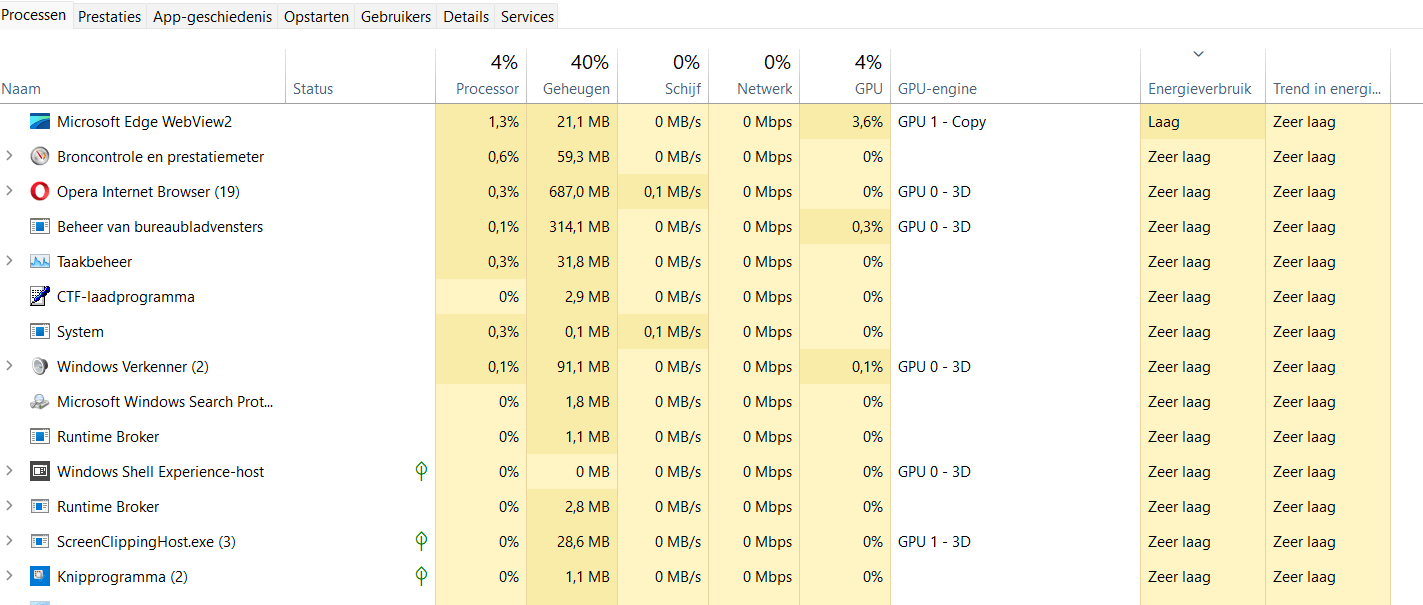Click the Microsoft Windows Search Protocol icon
The height and width of the screenshot is (605, 1423).
[x=39, y=402]
